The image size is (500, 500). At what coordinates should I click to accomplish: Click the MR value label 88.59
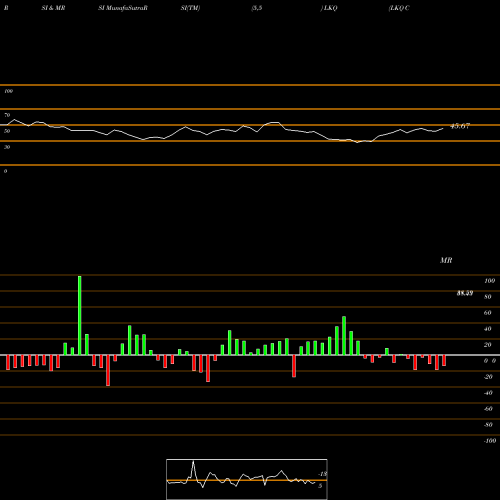coord(465,293)
